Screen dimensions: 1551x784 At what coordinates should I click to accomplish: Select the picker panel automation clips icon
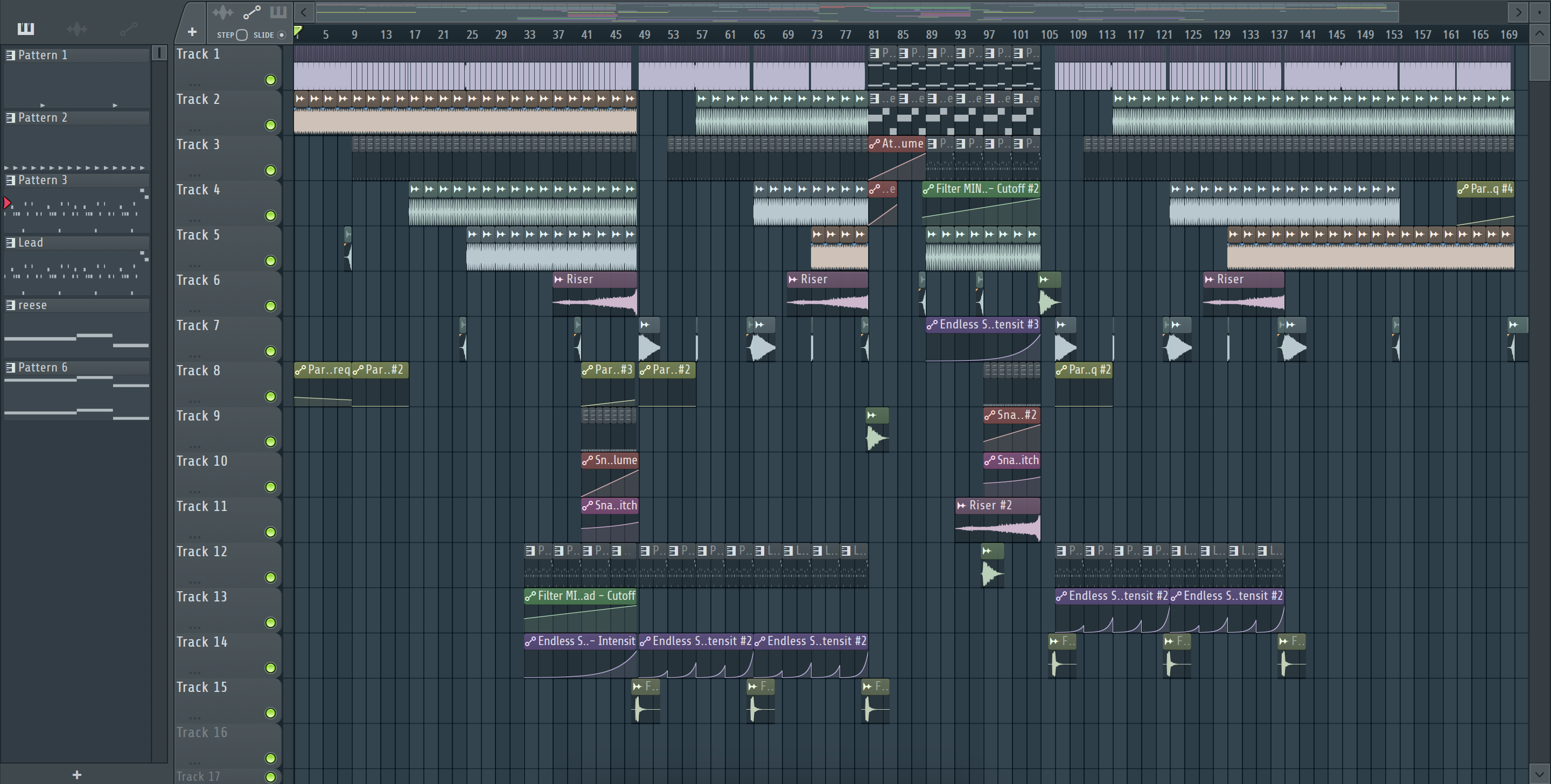pos(128,29)
